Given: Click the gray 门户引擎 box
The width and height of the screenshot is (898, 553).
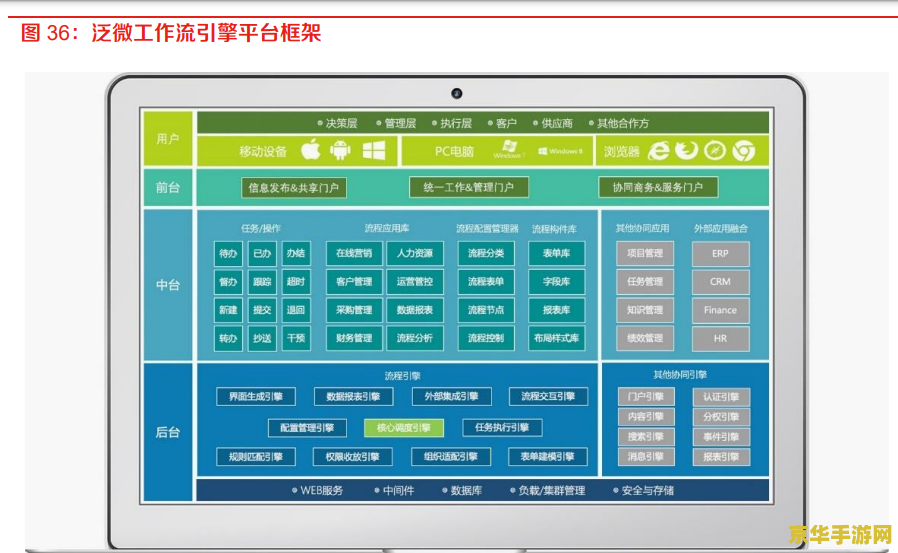Looking at the screenshot, I should pos(646,397).
